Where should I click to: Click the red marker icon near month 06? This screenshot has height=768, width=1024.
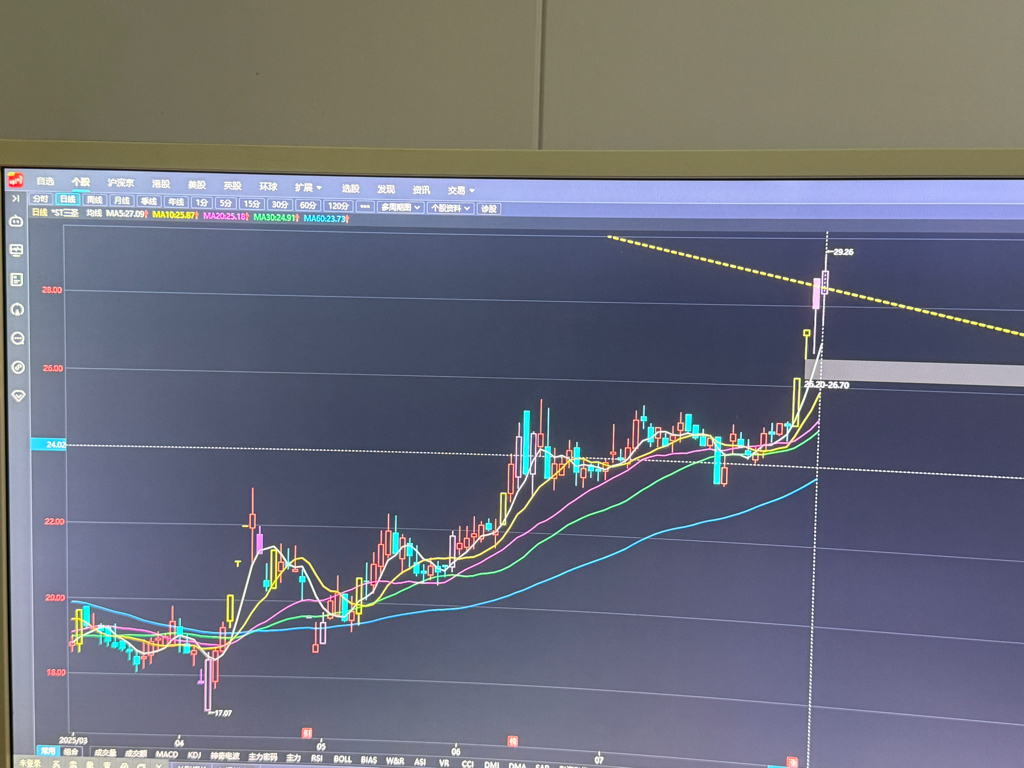click(x=513, y=741)
